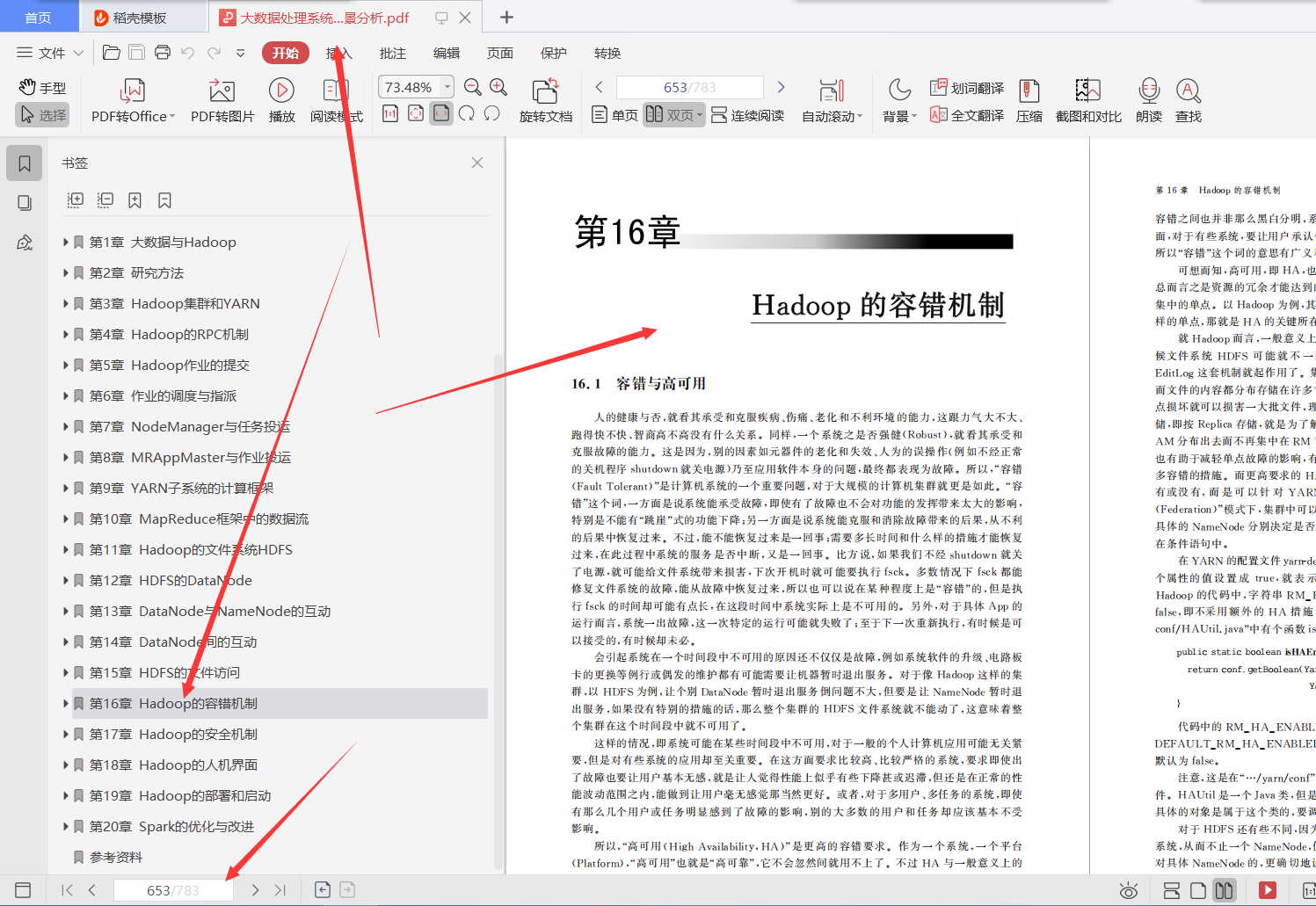Click eye protection mode icon in status bar
The width and height of the screenshot is (1316, 906).
[1129, 890]
